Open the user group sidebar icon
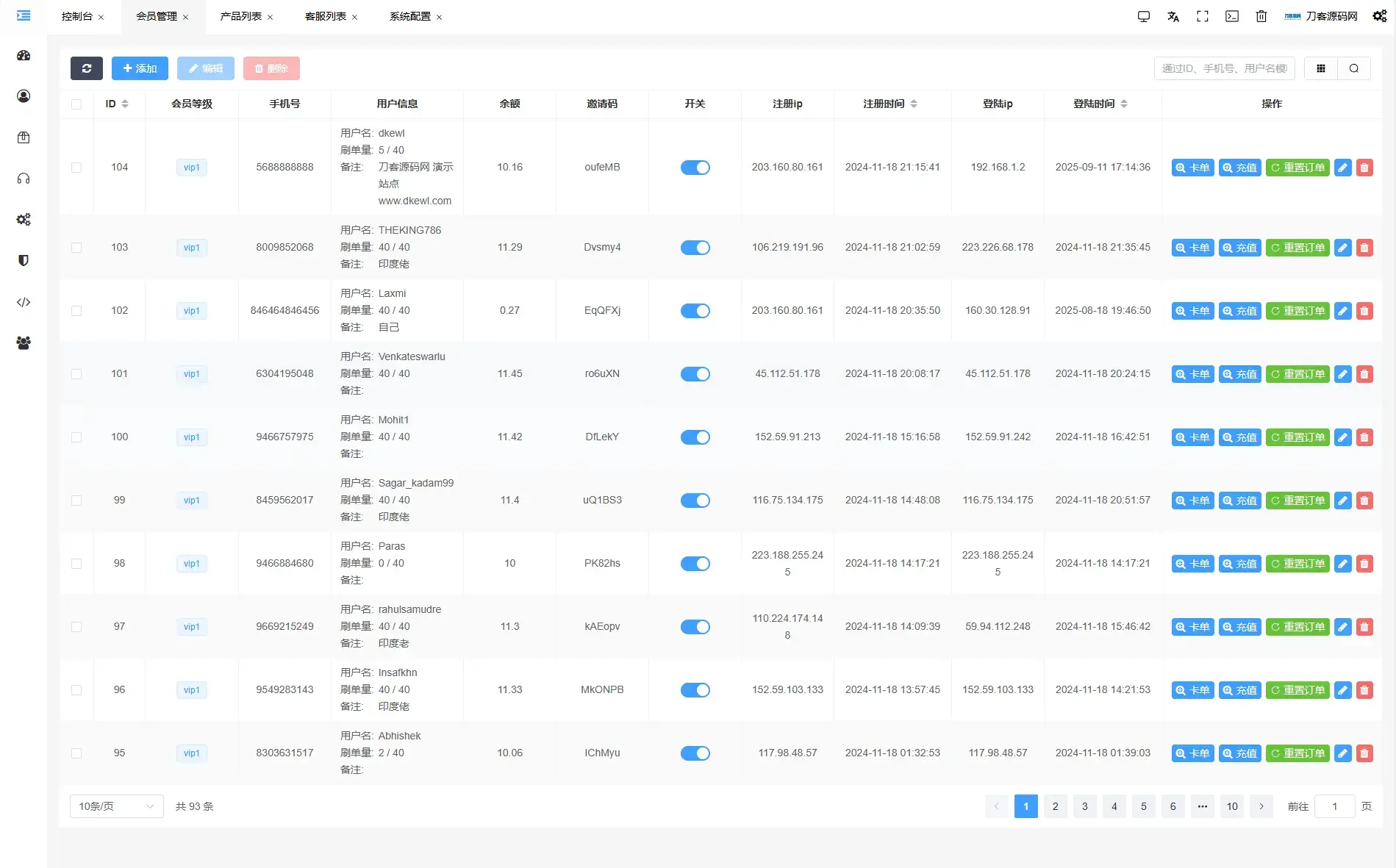Image resolution: width=1396 pixels, height=868 pixels. point(24,343)
